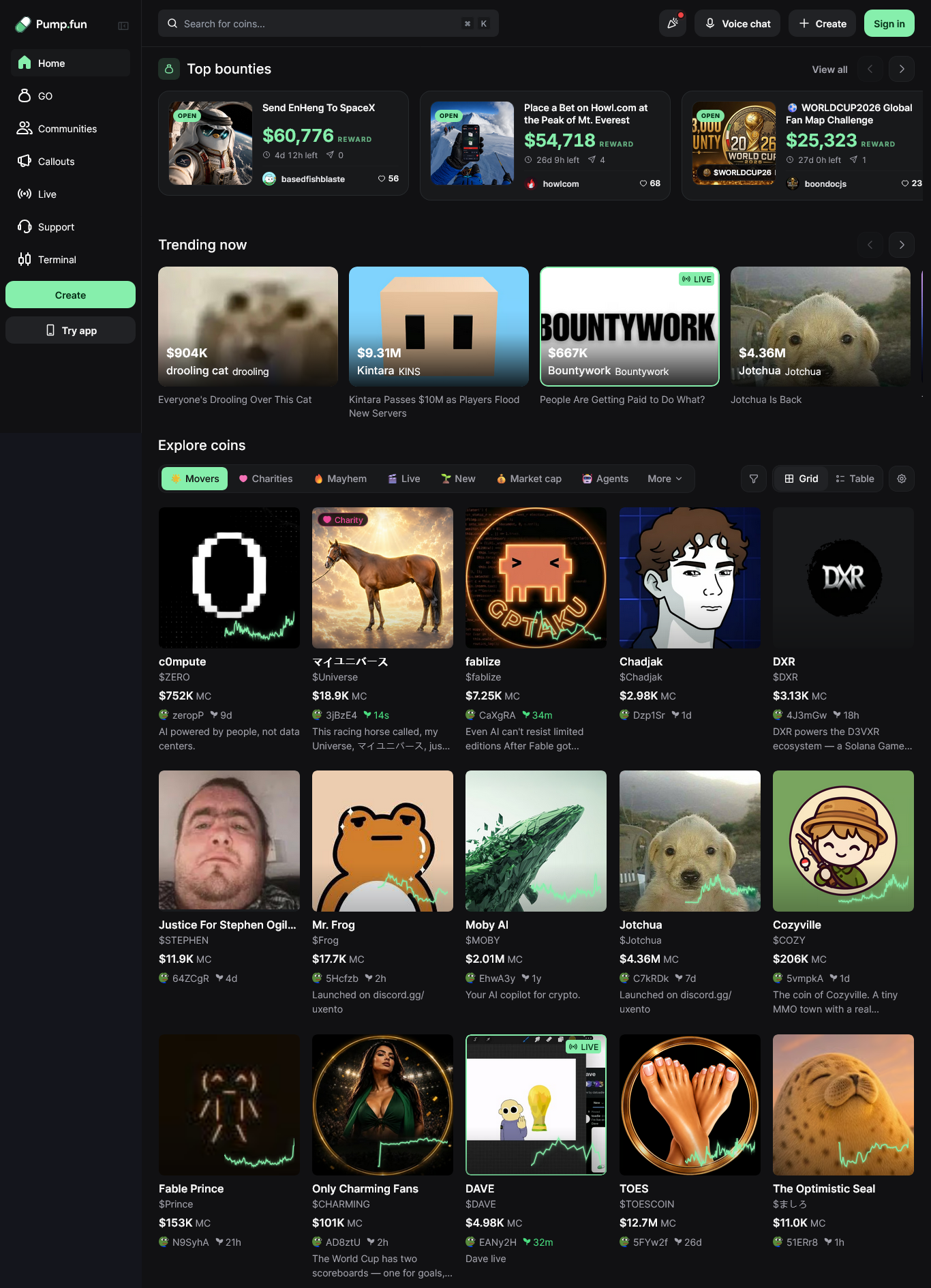Viewport: 931px width, 1288px height.
Task: Open the Mr. Frog coin image
Action: (382, 841)
